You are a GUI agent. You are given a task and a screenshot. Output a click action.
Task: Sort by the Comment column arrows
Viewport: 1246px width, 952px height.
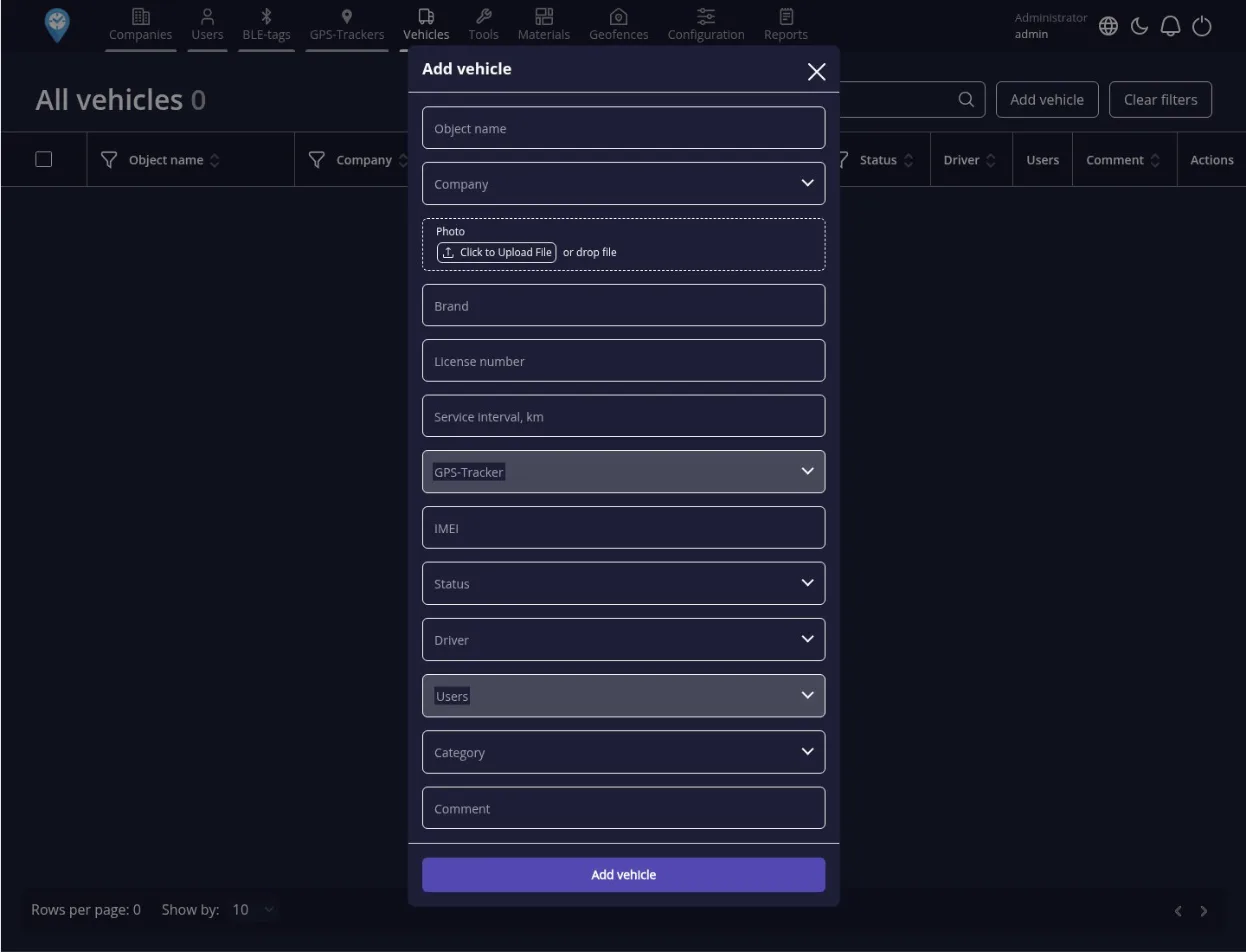pos(1155,160)
